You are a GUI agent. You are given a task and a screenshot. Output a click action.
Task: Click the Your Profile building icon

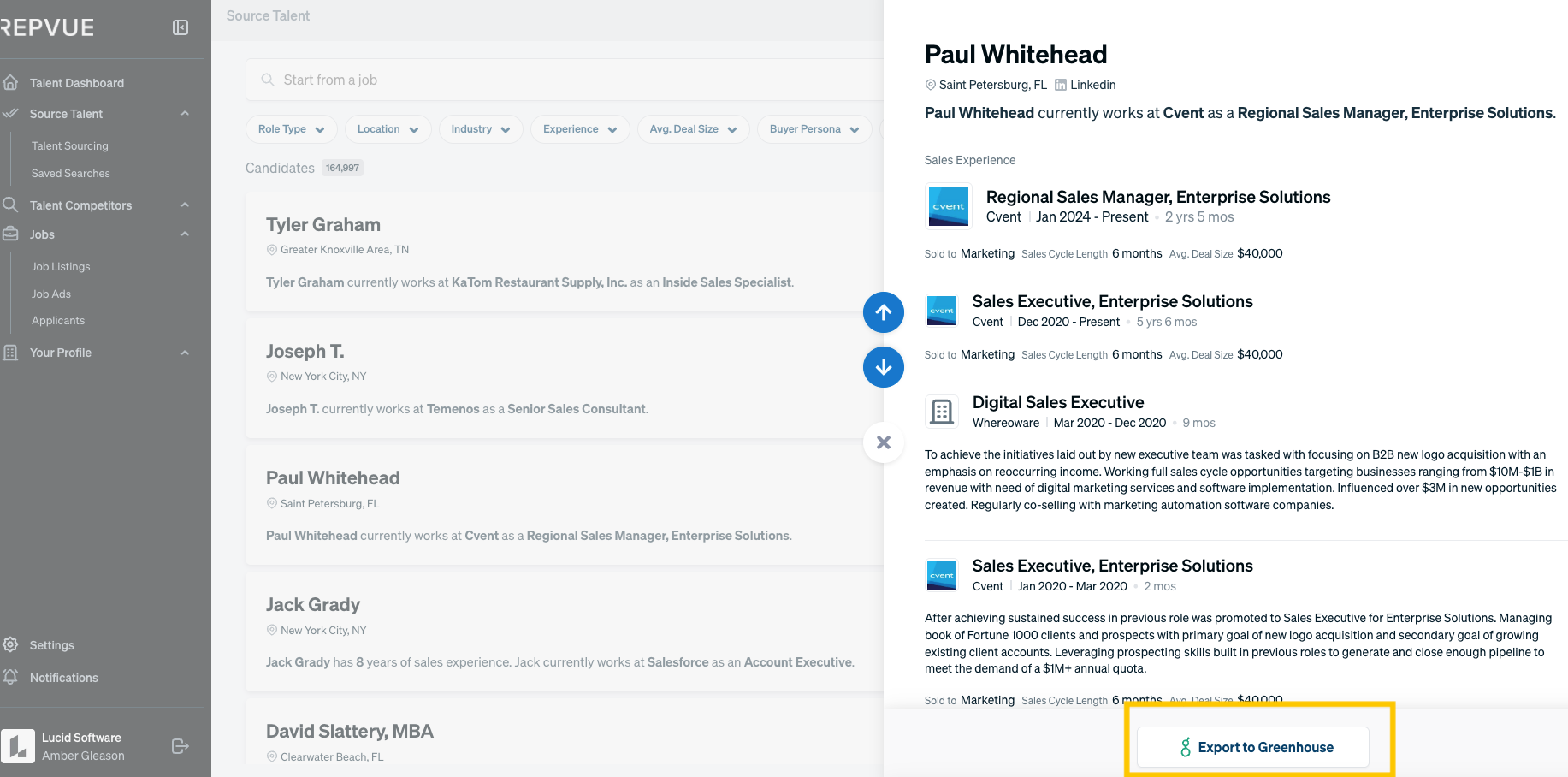pos(10,352)
